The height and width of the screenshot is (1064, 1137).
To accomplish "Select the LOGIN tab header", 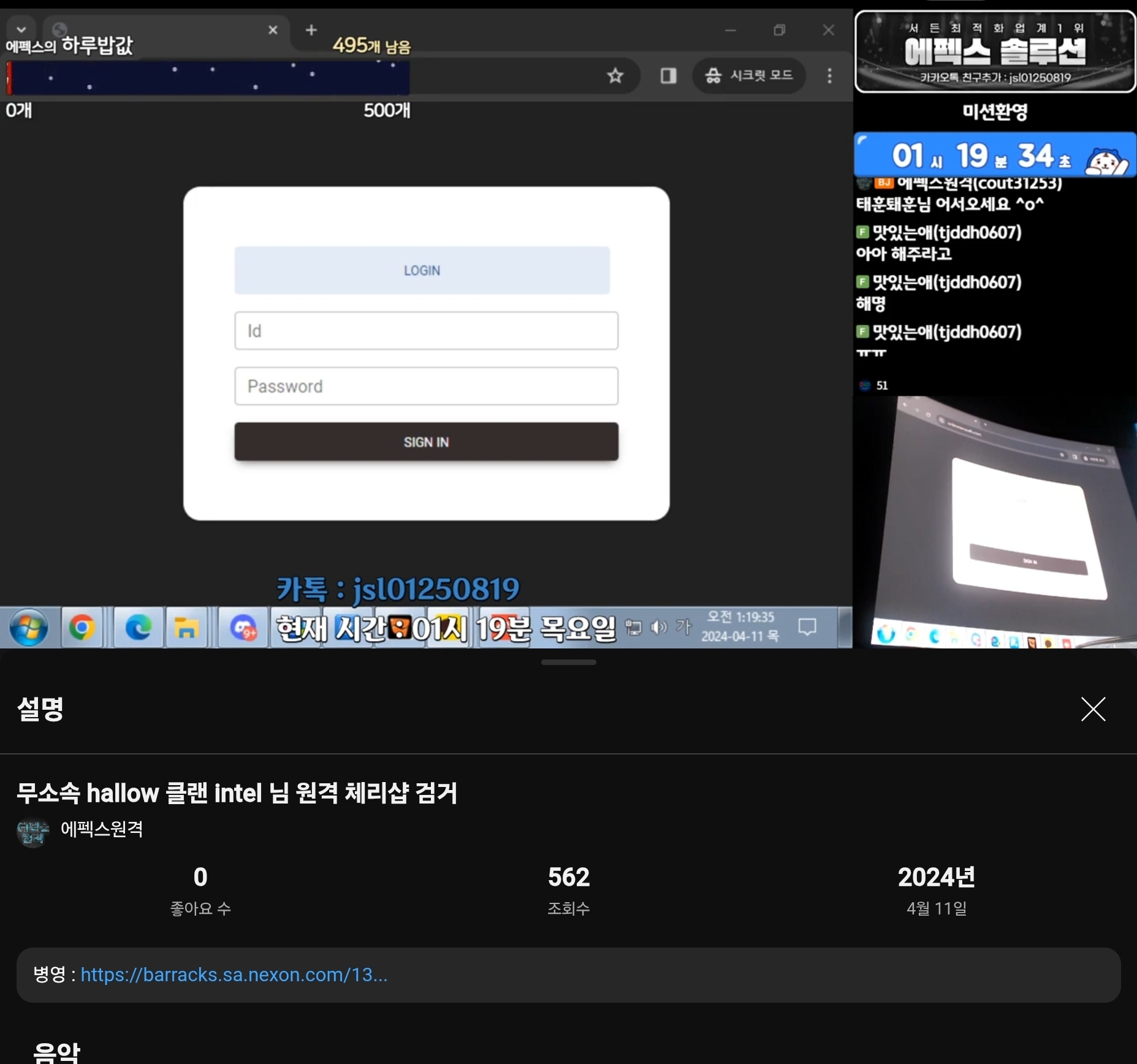I will coord(422,270).
